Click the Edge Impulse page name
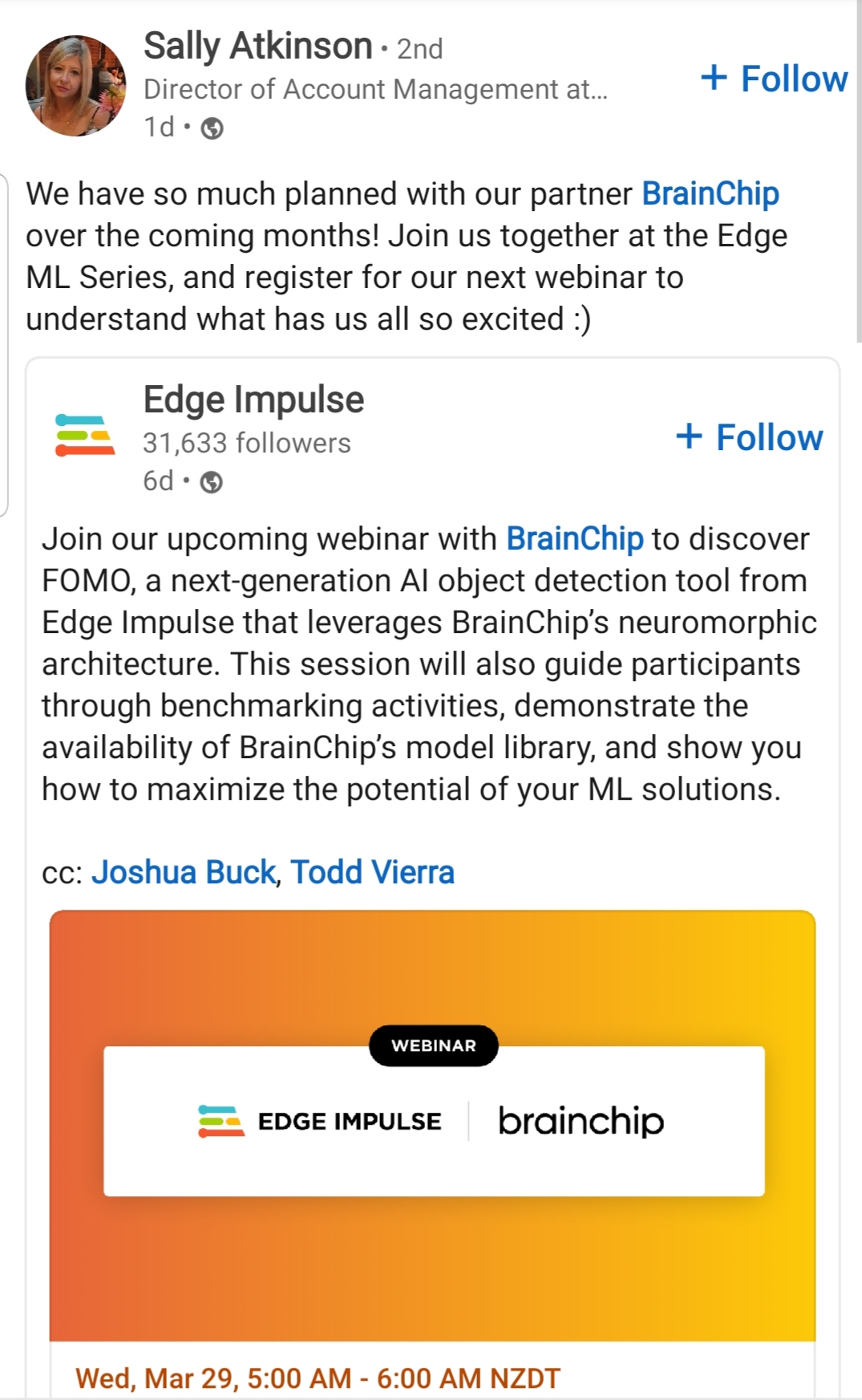This screenshot has height=1400, width=862. (253, 400)
